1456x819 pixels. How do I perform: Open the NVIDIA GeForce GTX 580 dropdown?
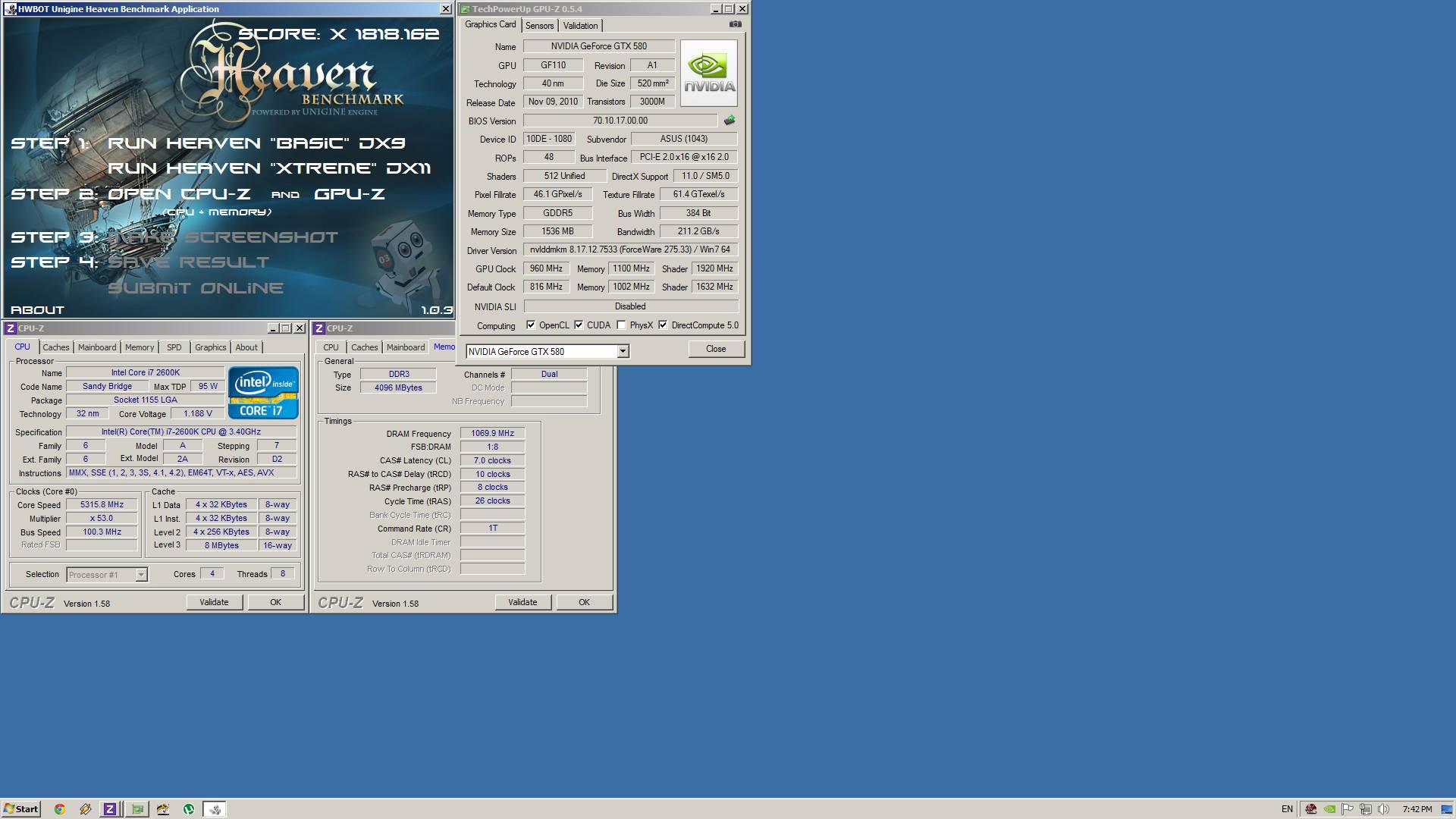click(x=623, y=351)
